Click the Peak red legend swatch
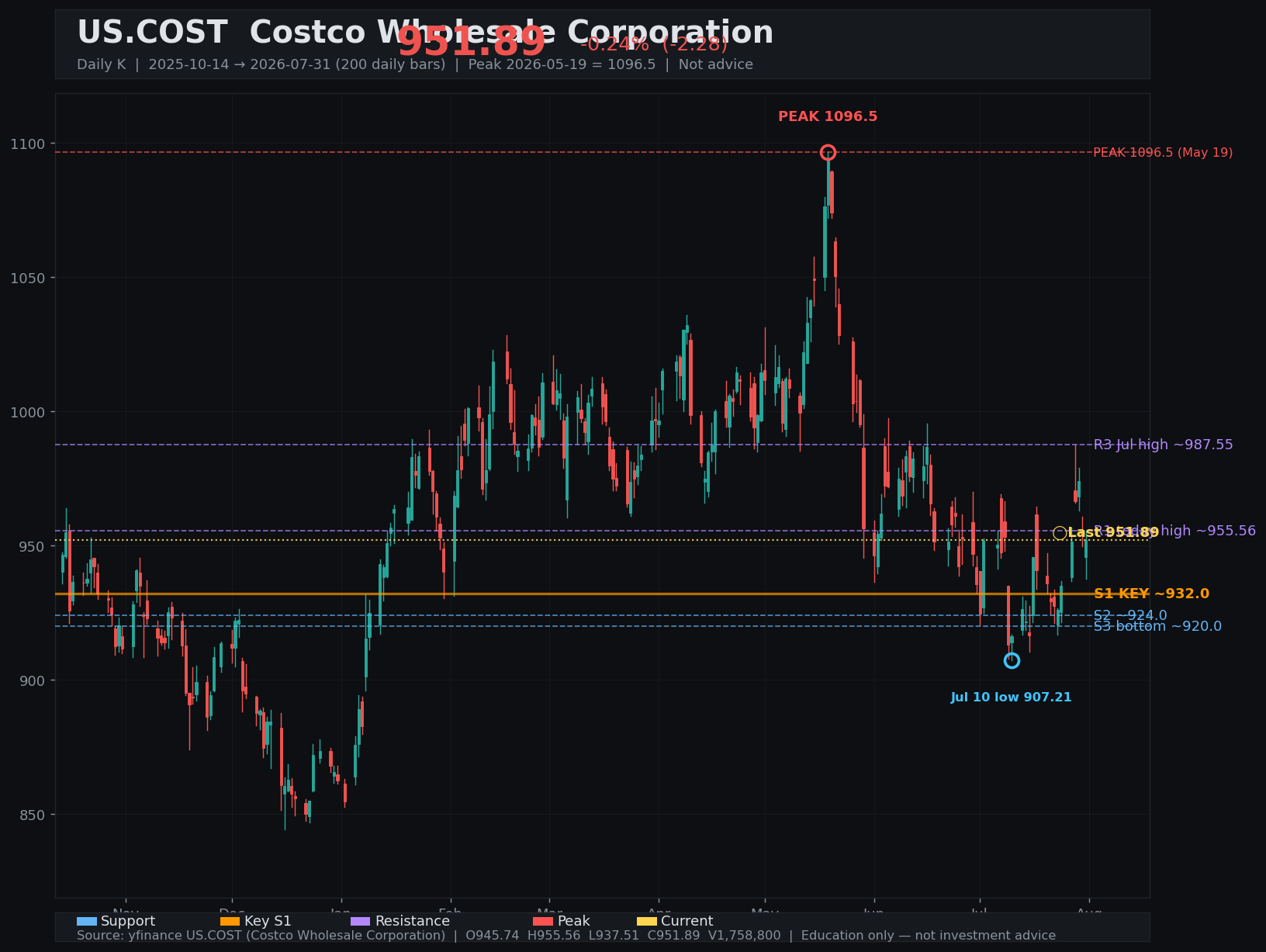The width and height of the screenshot is (1266, 952). pos(543,921)
